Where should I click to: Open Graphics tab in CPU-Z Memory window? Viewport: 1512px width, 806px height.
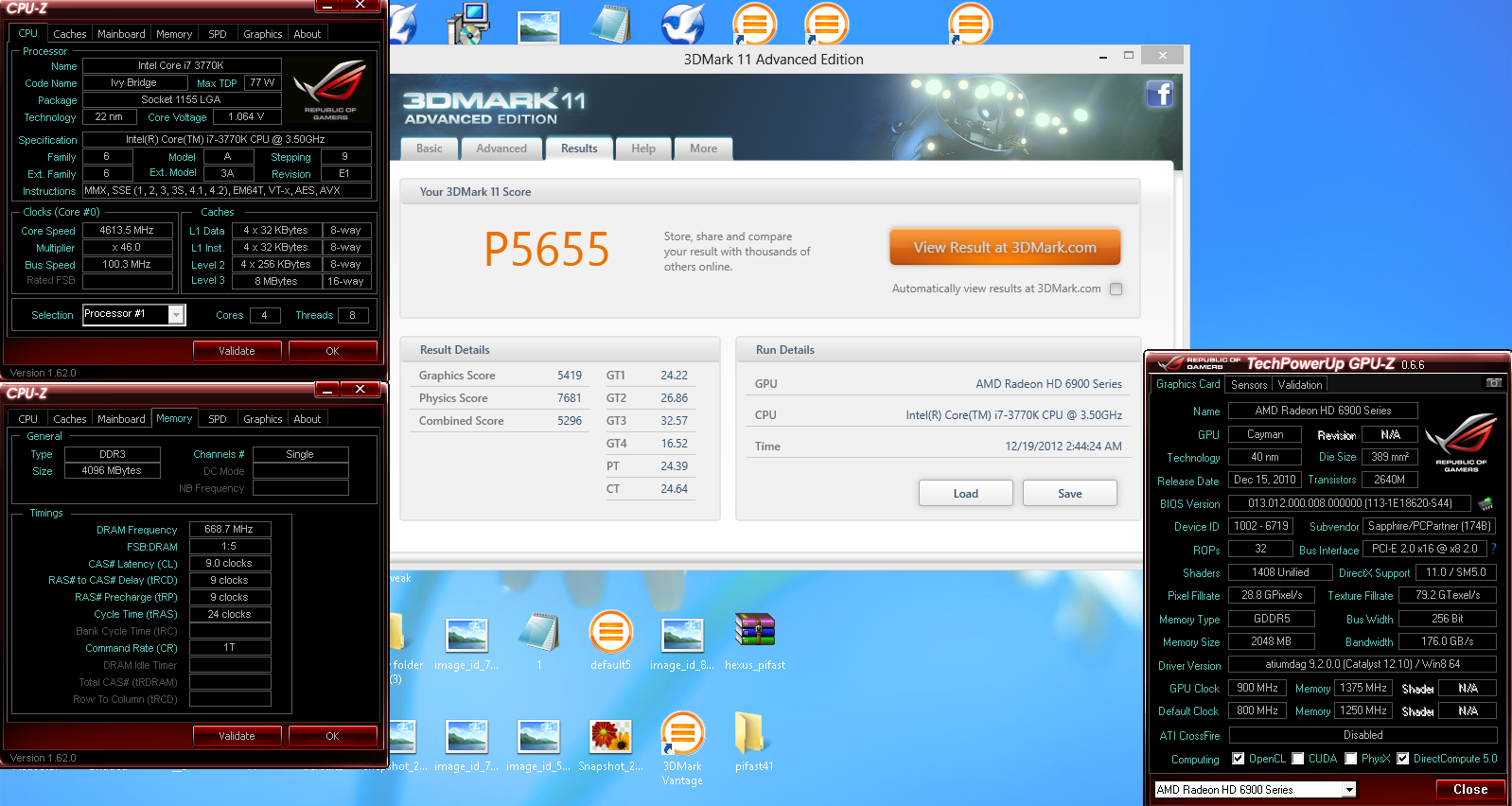click(263, 419)
